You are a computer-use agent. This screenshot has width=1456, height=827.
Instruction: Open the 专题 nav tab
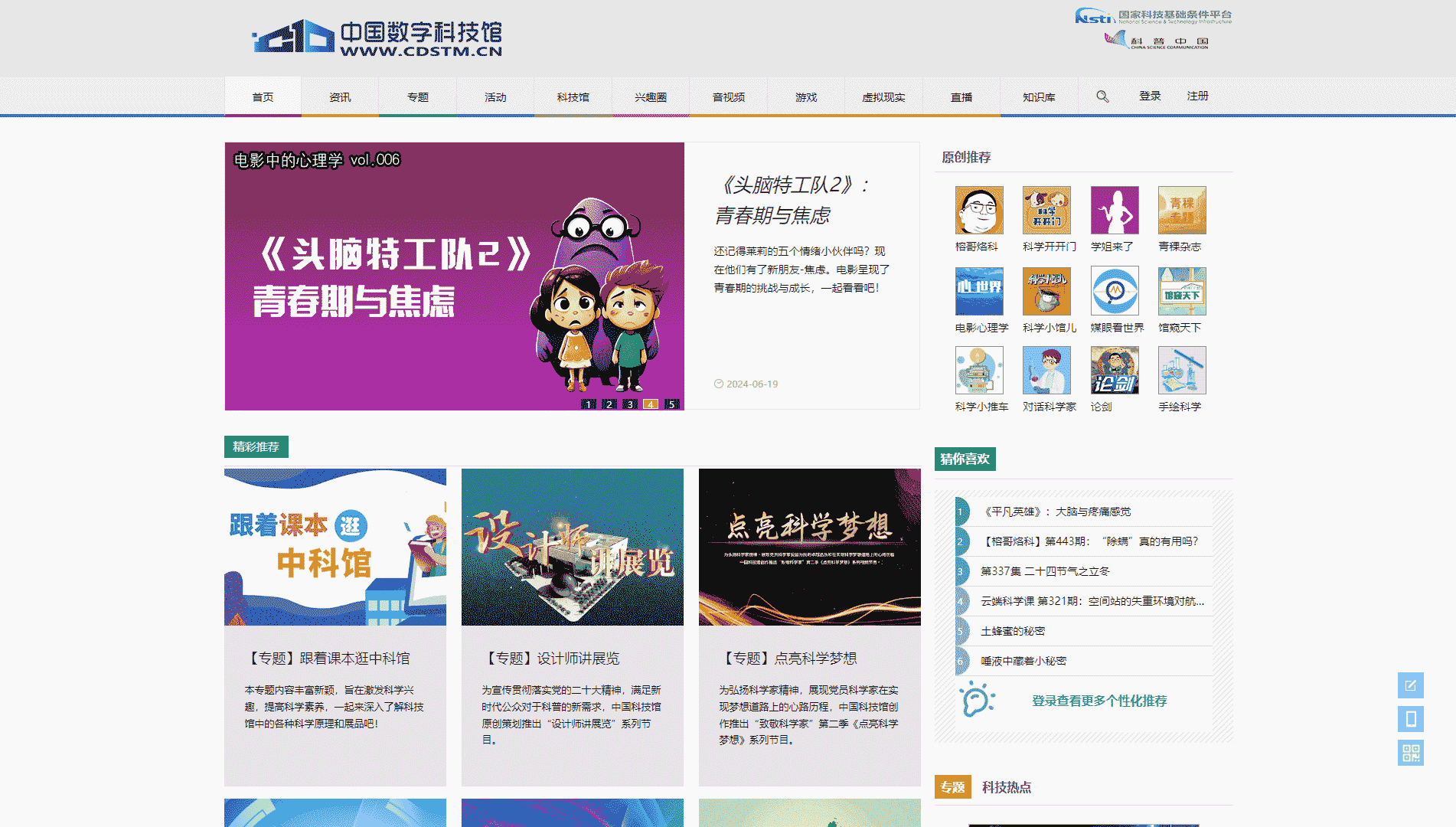(418, 97)
